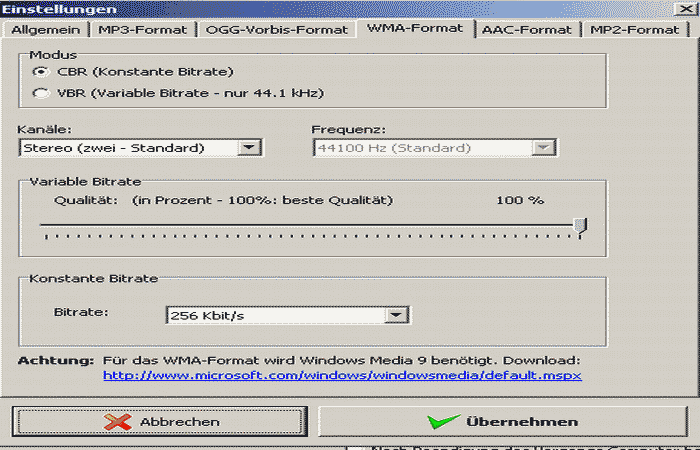
Task: Open the MP2-Format tab
Action: click(634, 29)
